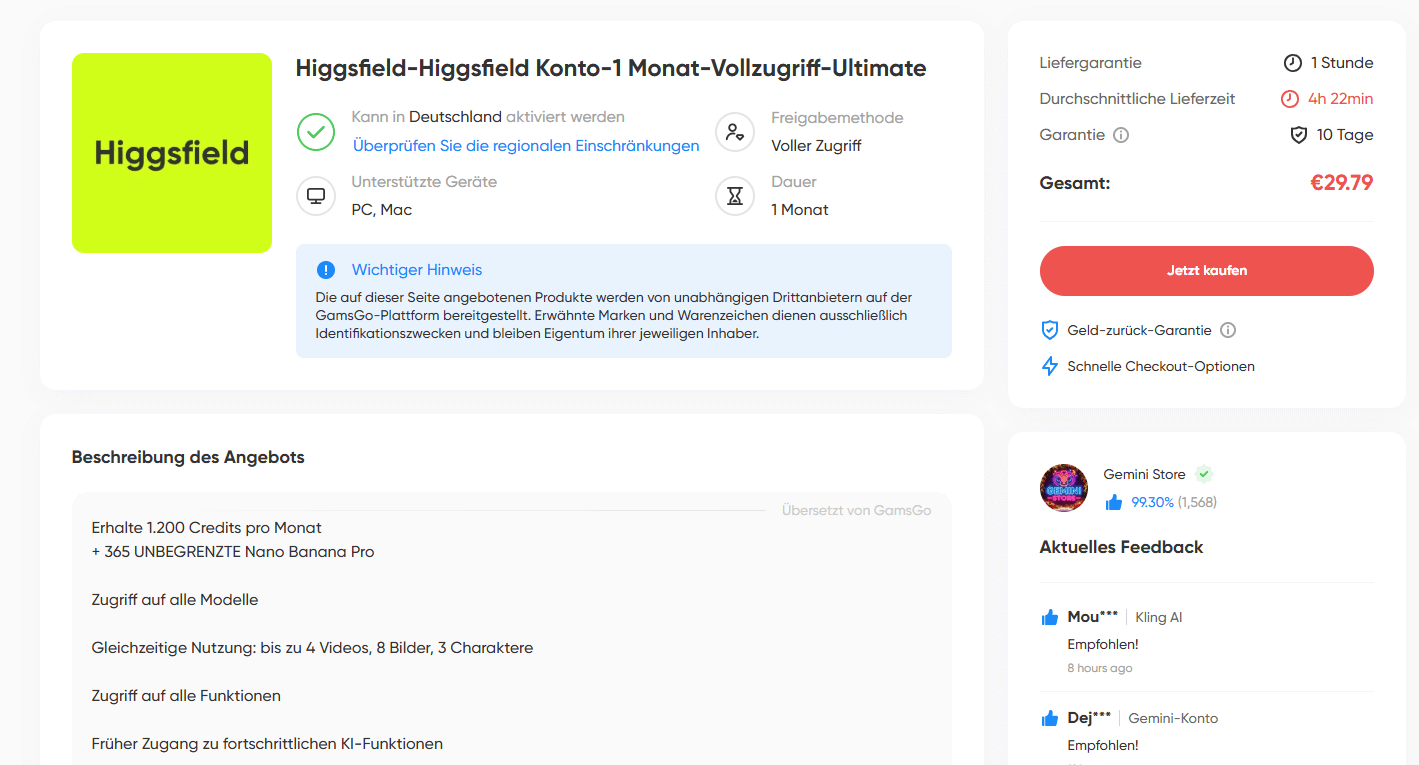Viewport: 1419px width, 765px height.
Task: Click the blue shield money-back icon
Action: point(1049,330)
